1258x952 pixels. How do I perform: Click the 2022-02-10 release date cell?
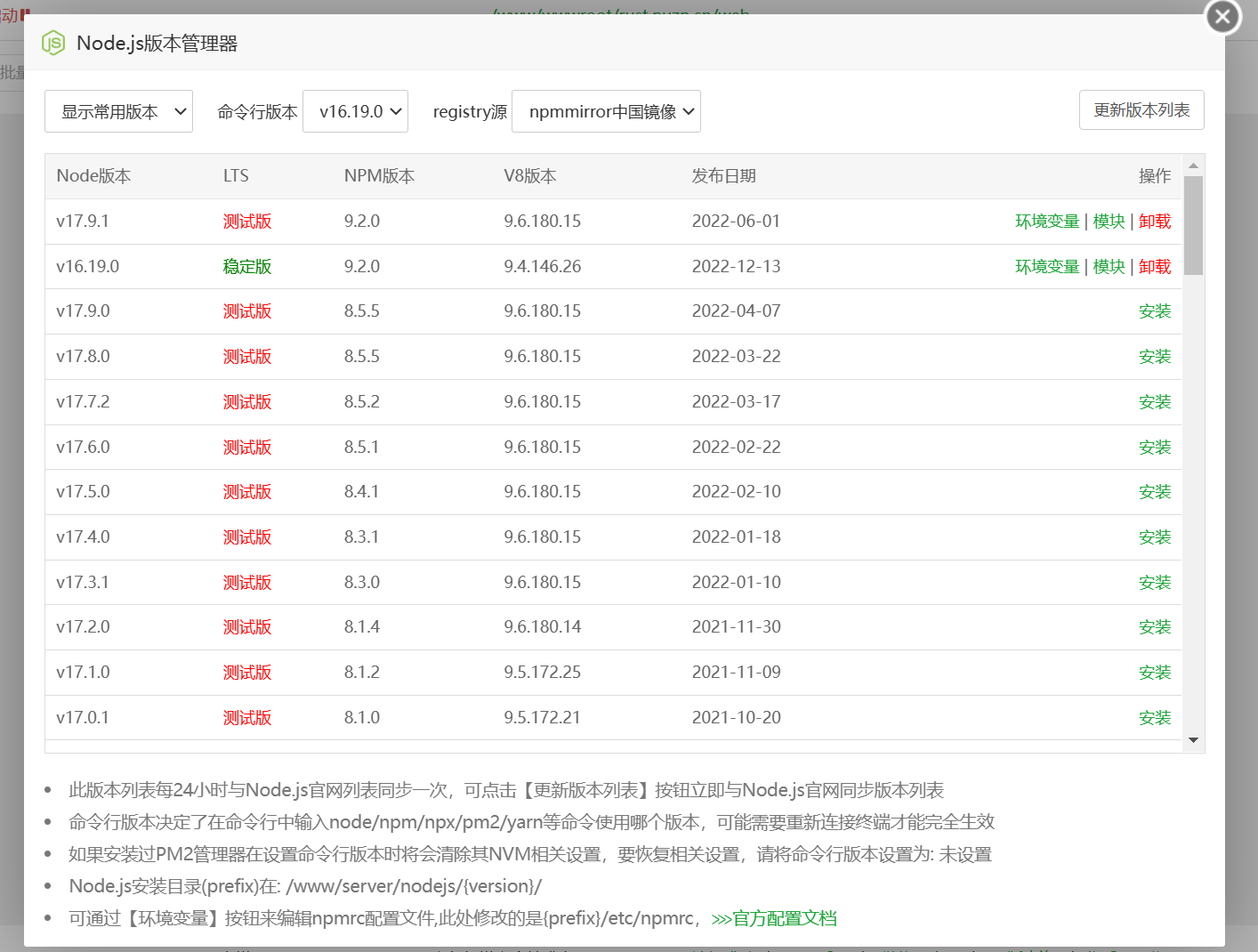pyautogui.click(x=737, y=492)
